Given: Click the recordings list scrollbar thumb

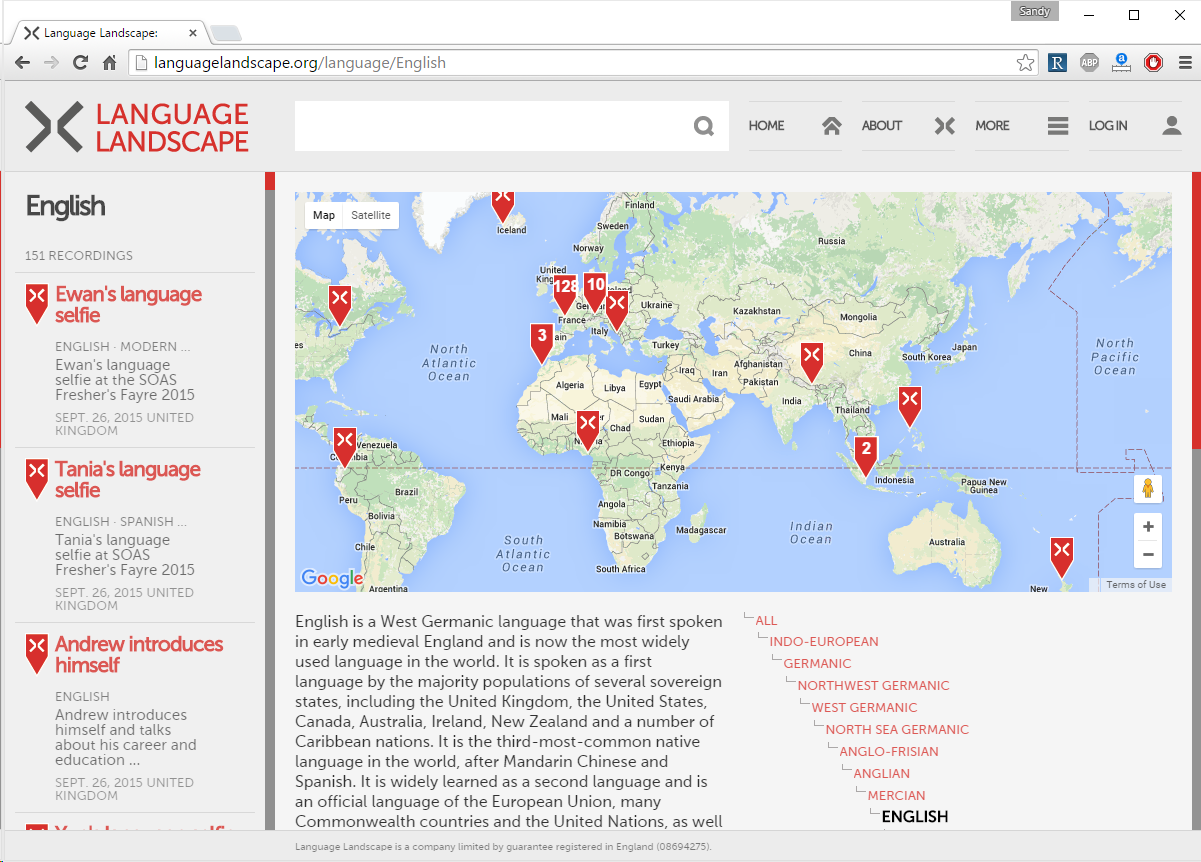Looking at the screenshot, I should click(269, 181).
